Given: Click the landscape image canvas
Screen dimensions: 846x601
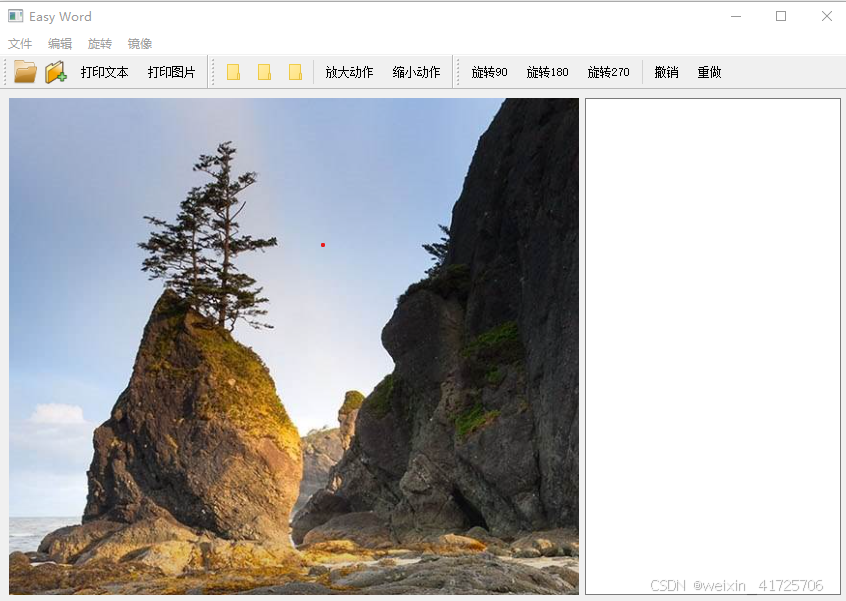Looking at the screenshot, I should 294,346.
